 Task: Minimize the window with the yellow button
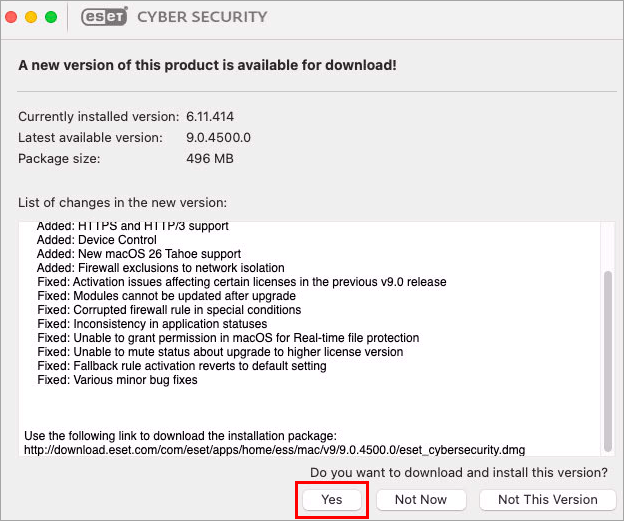coord(32,17)
